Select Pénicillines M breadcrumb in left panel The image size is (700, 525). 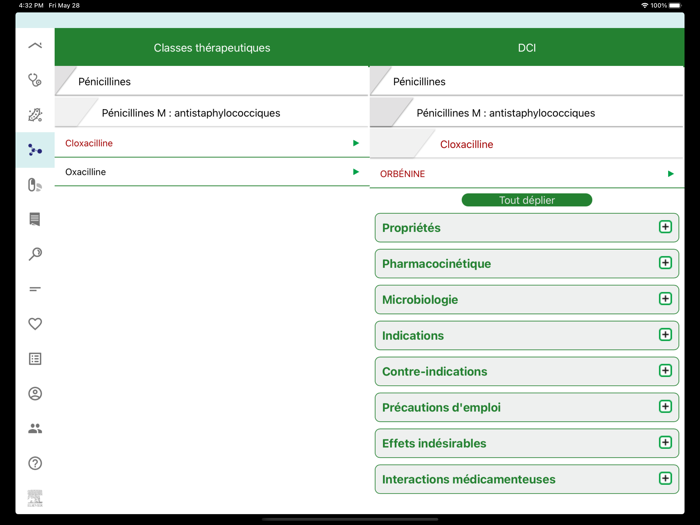pos(212,113)
